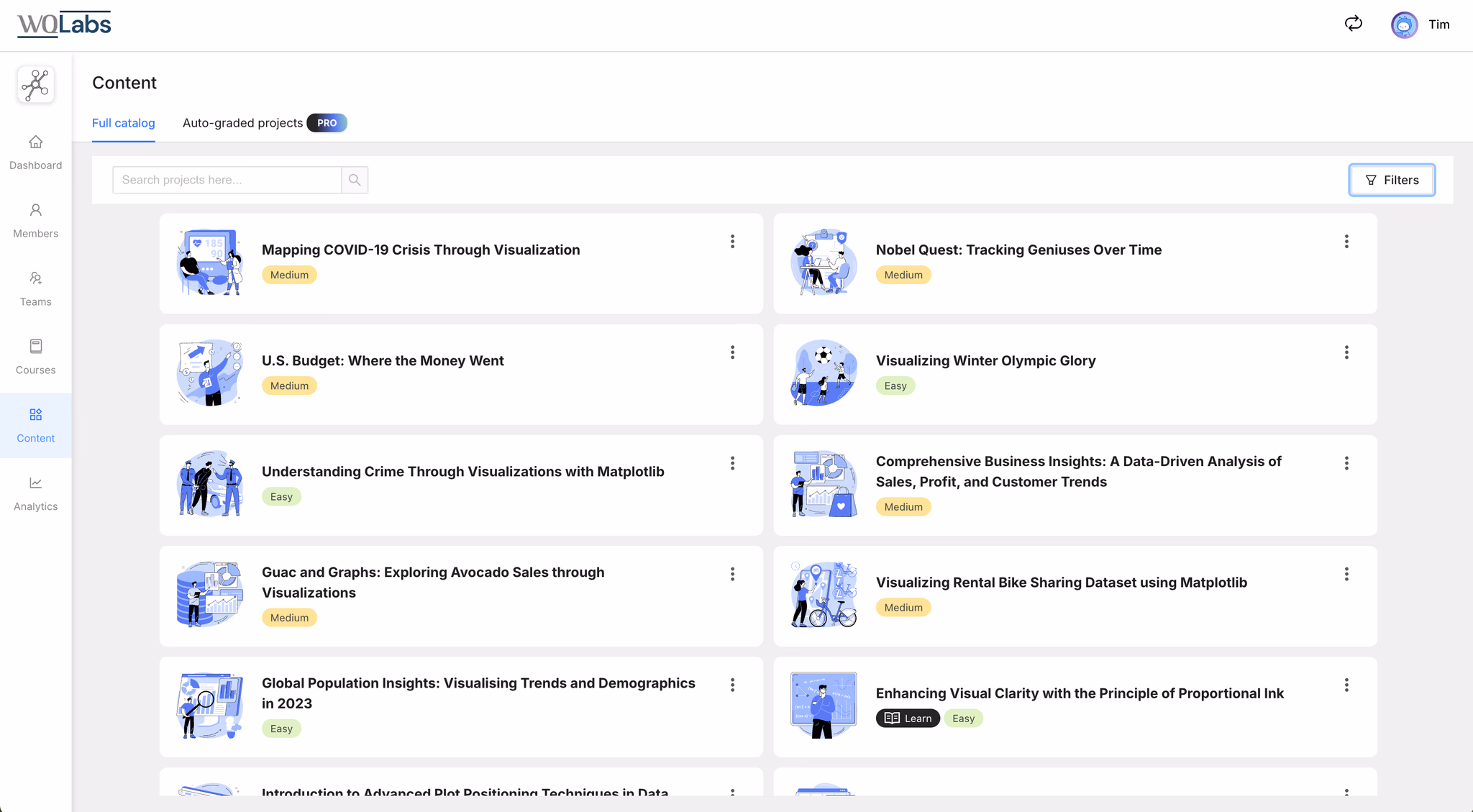Open options menu for Rental Bike Sharing

pos(1346,574)
